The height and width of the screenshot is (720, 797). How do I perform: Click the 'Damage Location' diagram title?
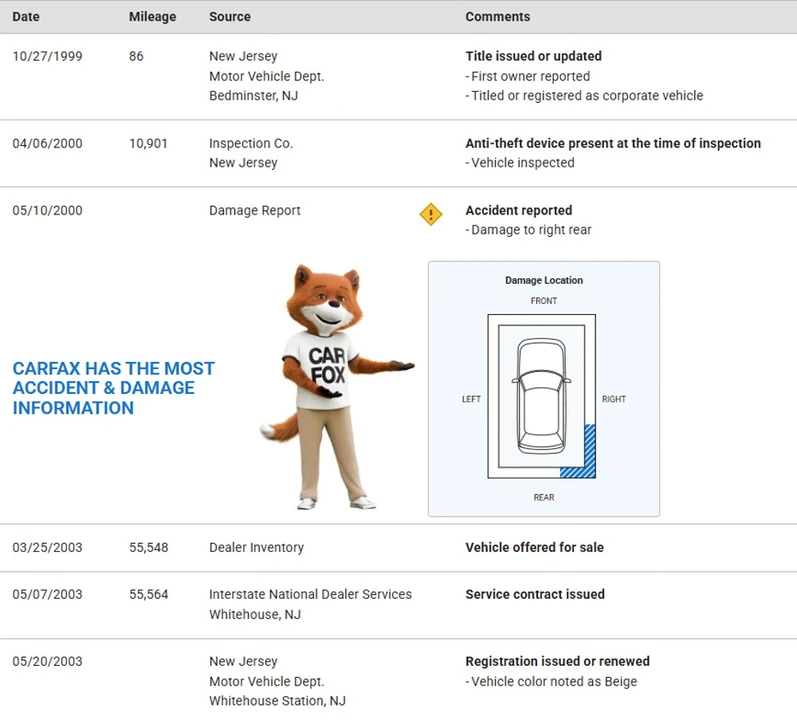click(x=544, y=280)
